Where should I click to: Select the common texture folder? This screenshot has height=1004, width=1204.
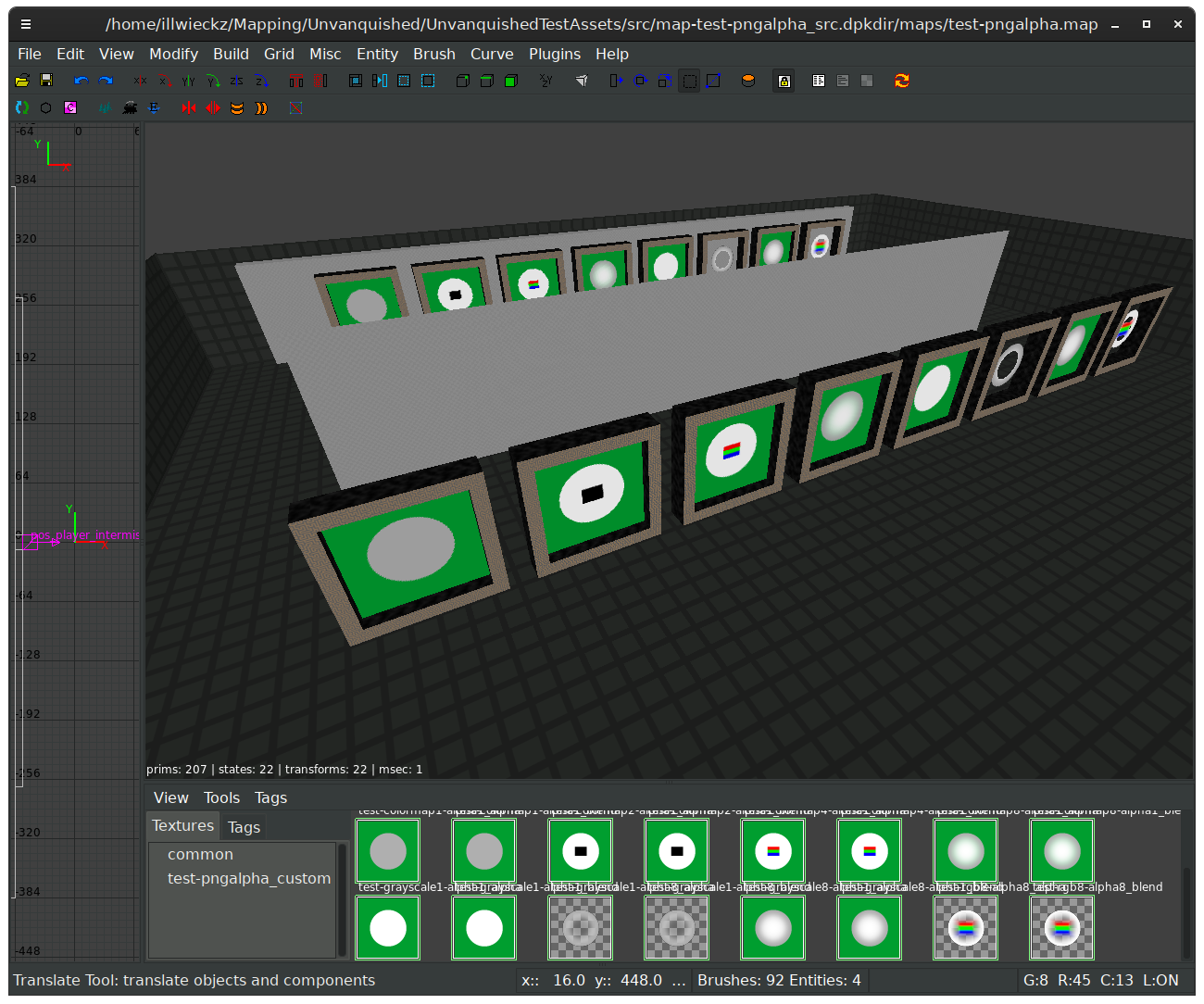coord(200,854)
